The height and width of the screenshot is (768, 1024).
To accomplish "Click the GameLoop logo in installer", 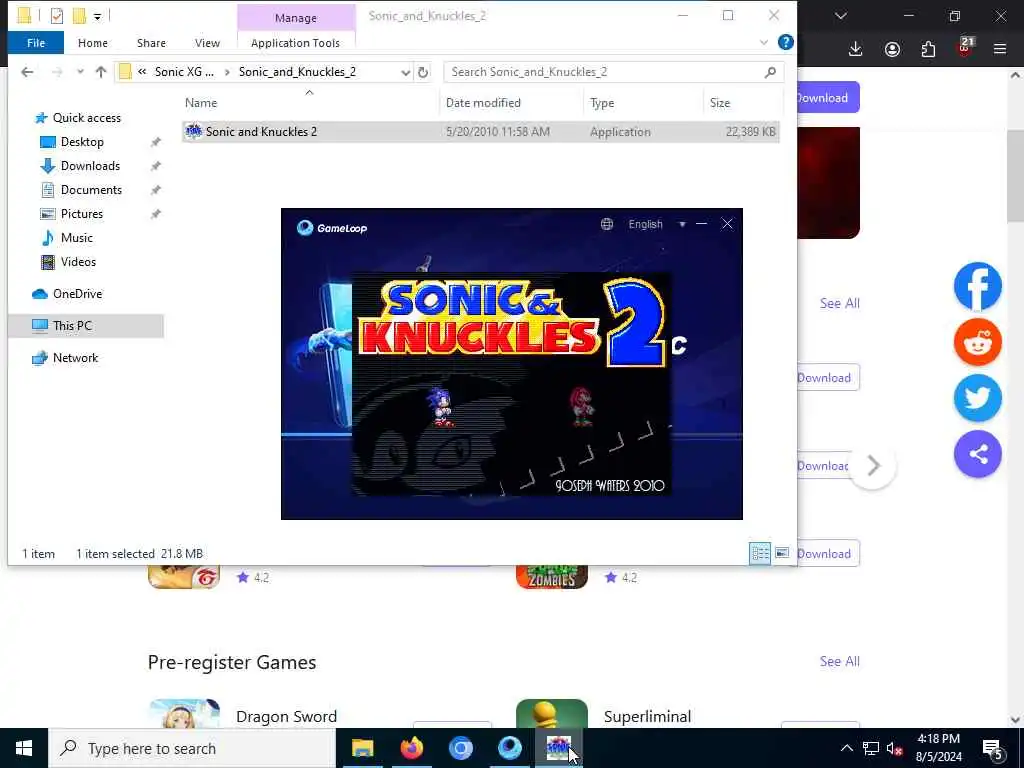I will (332, 228).
